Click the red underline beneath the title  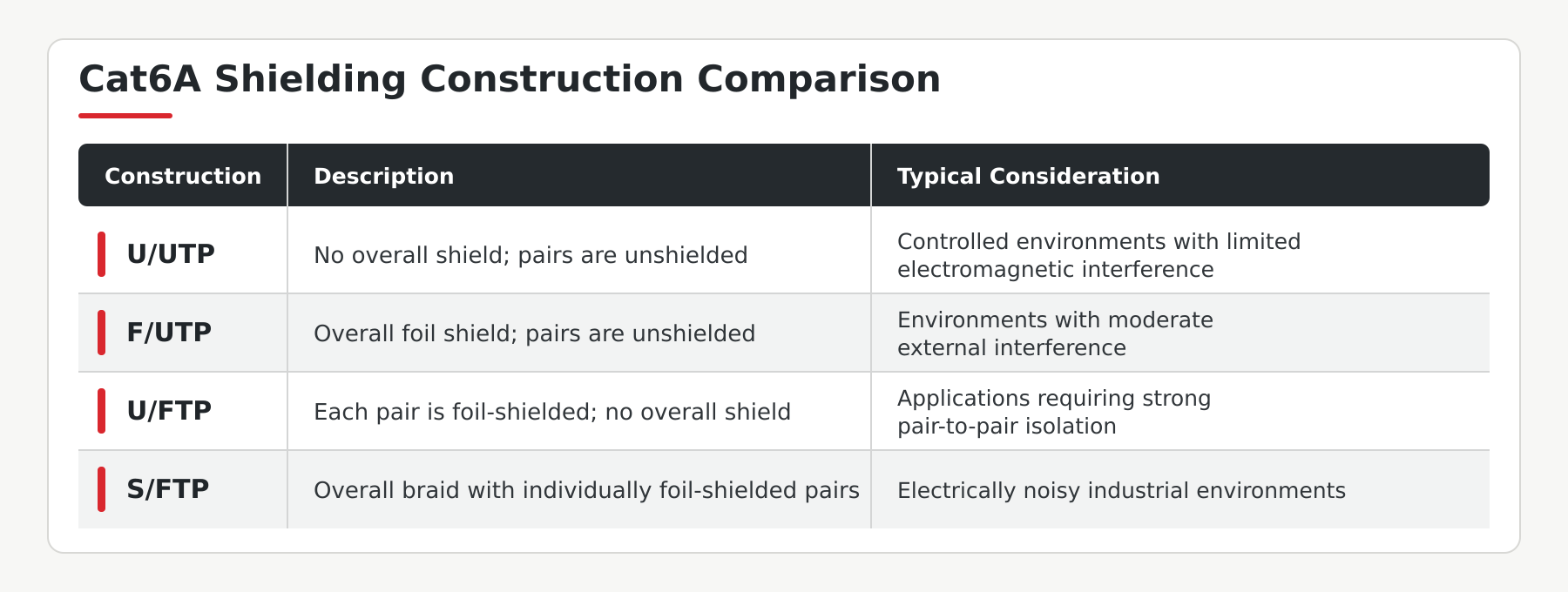tap(125, 115)
